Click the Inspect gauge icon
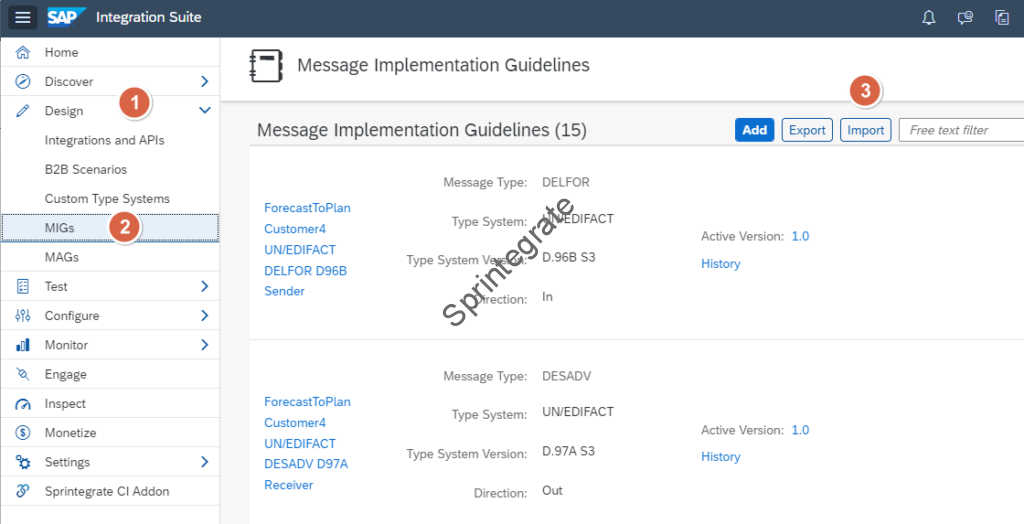The height and width of the screenshot is (524, 1024). [23, 404]
